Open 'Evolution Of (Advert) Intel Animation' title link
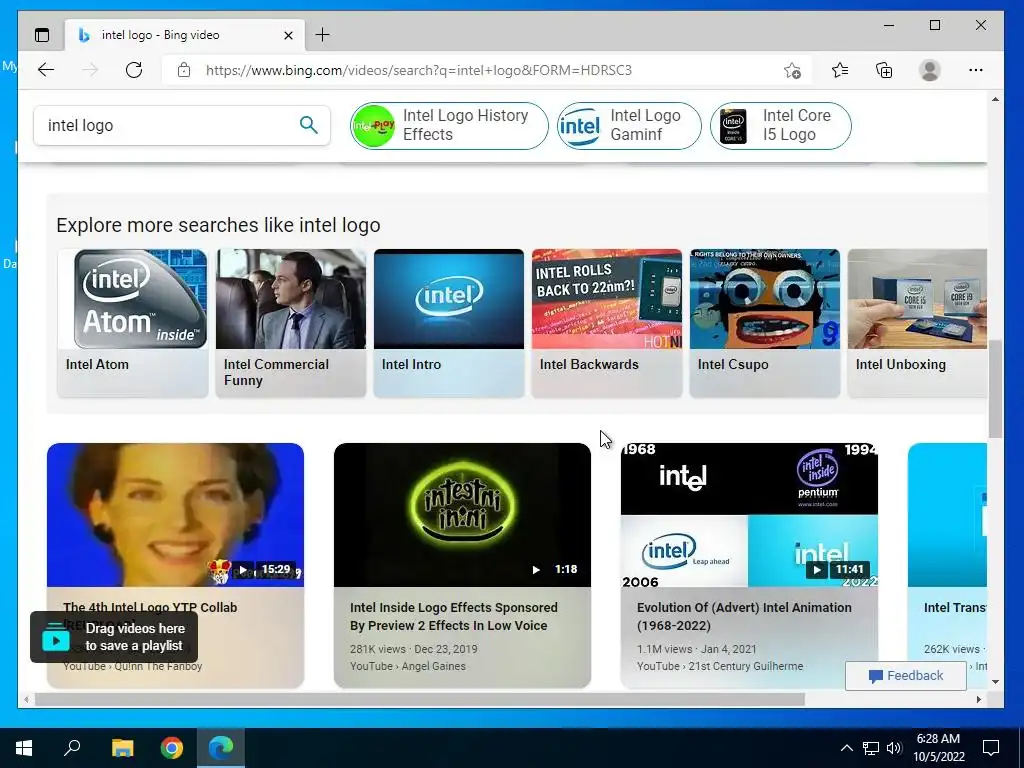 744,616
